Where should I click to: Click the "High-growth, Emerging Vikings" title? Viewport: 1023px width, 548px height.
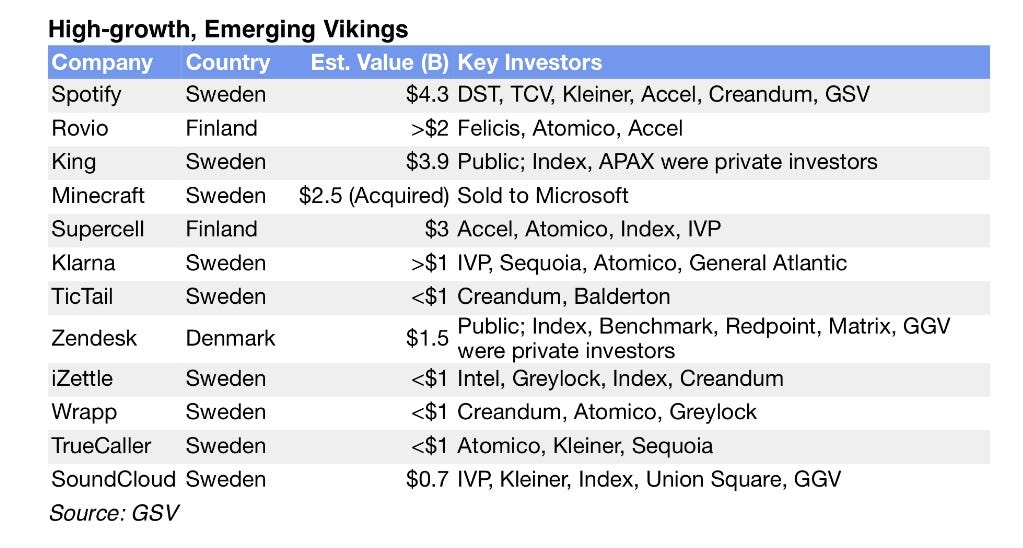pos(229,28)
